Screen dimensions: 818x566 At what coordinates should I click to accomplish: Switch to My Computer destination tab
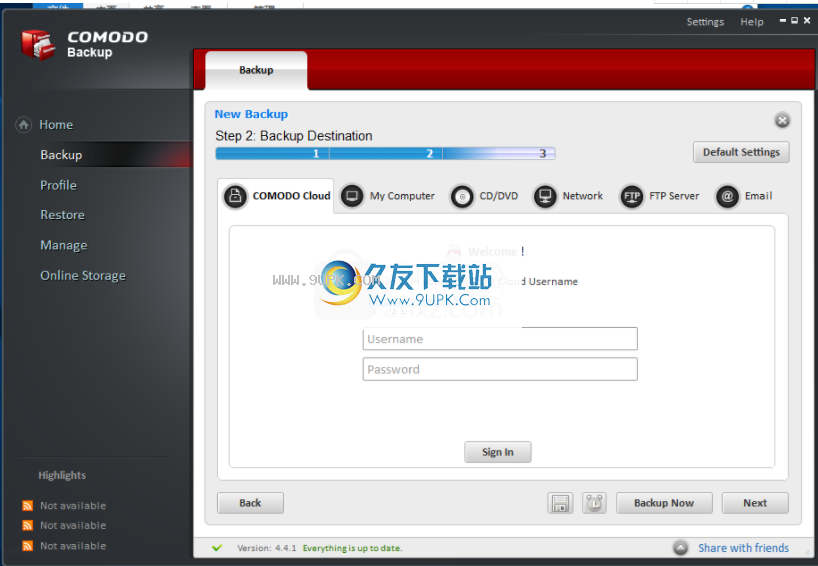coord(388,196)
